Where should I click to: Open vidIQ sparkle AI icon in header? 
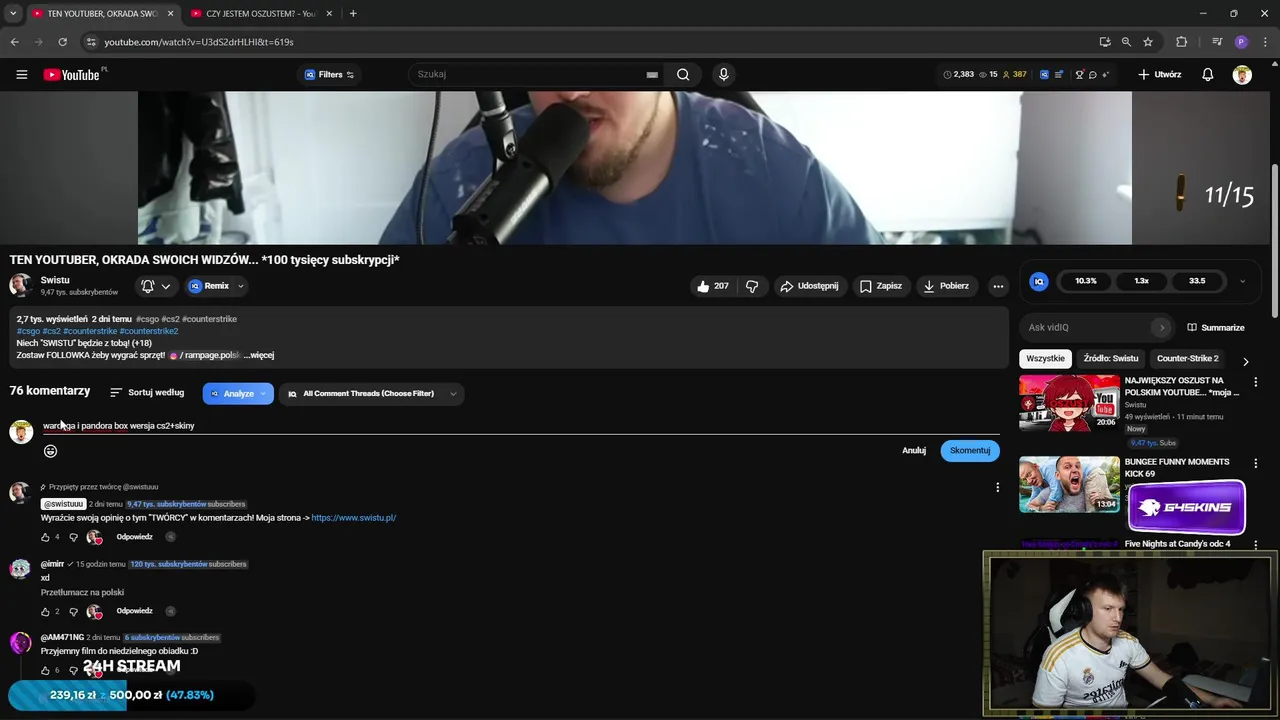[1105, 74]
